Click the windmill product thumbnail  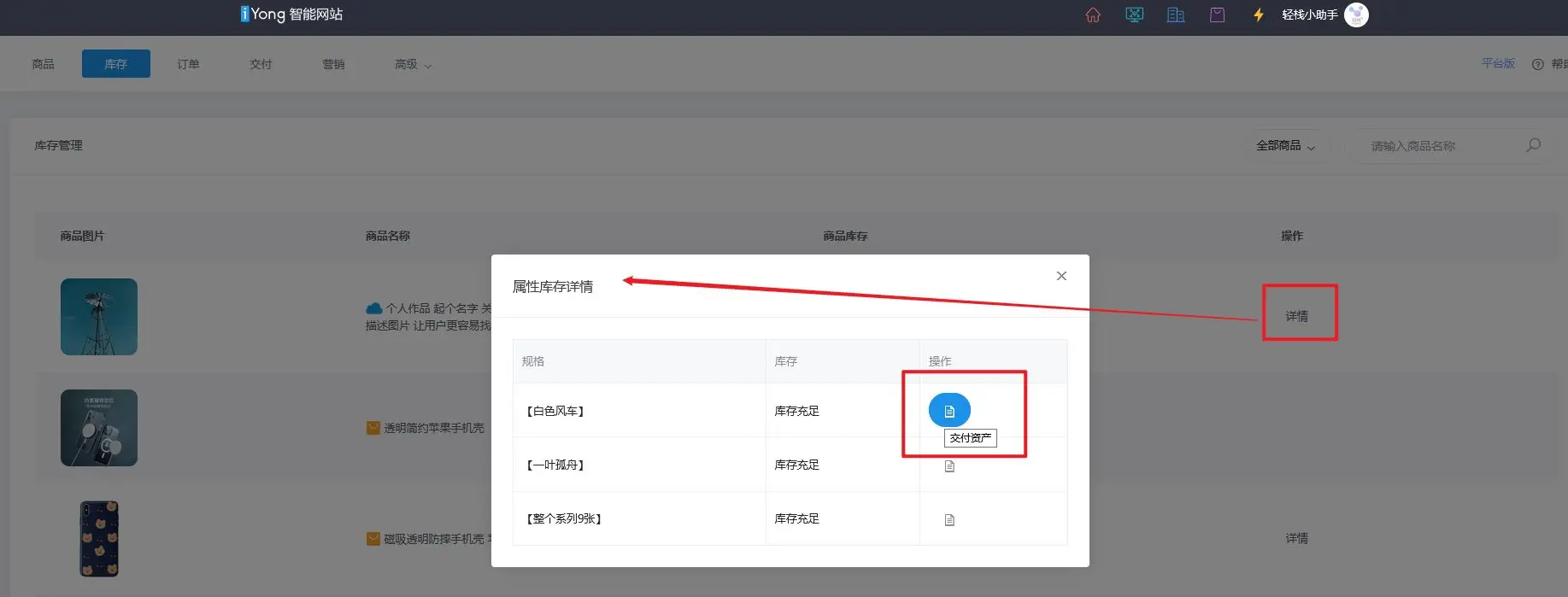pyautogui.click(x=99, y=317)
